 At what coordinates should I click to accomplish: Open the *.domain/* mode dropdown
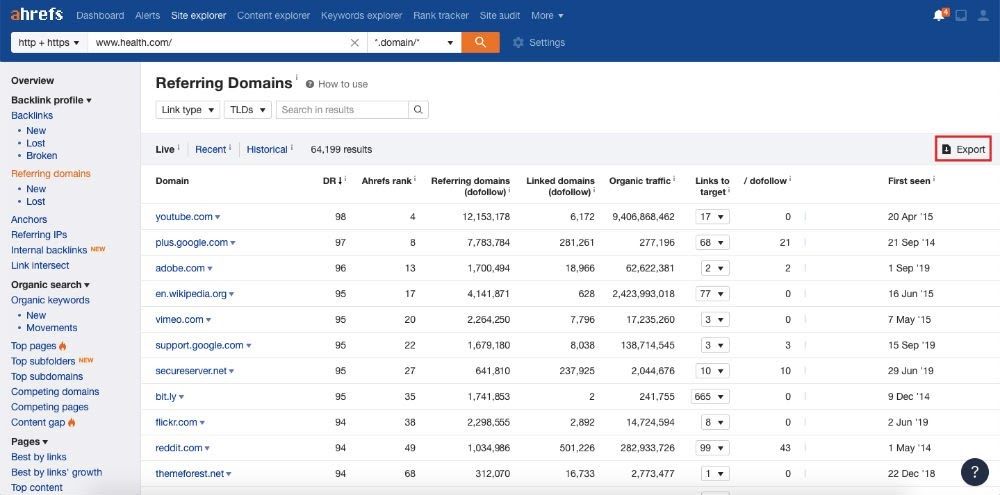click(x=414, y=43)
